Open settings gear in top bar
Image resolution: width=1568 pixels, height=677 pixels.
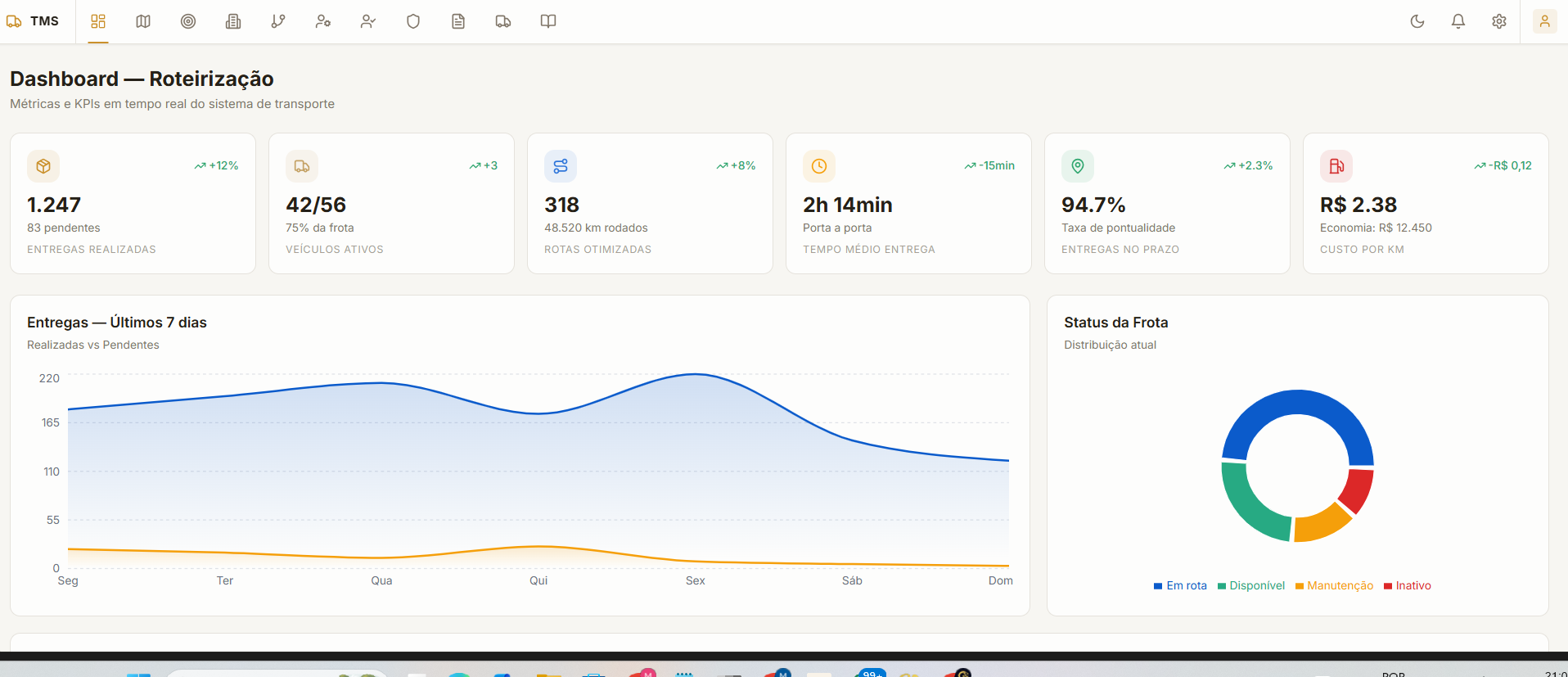coord(1499,21)
